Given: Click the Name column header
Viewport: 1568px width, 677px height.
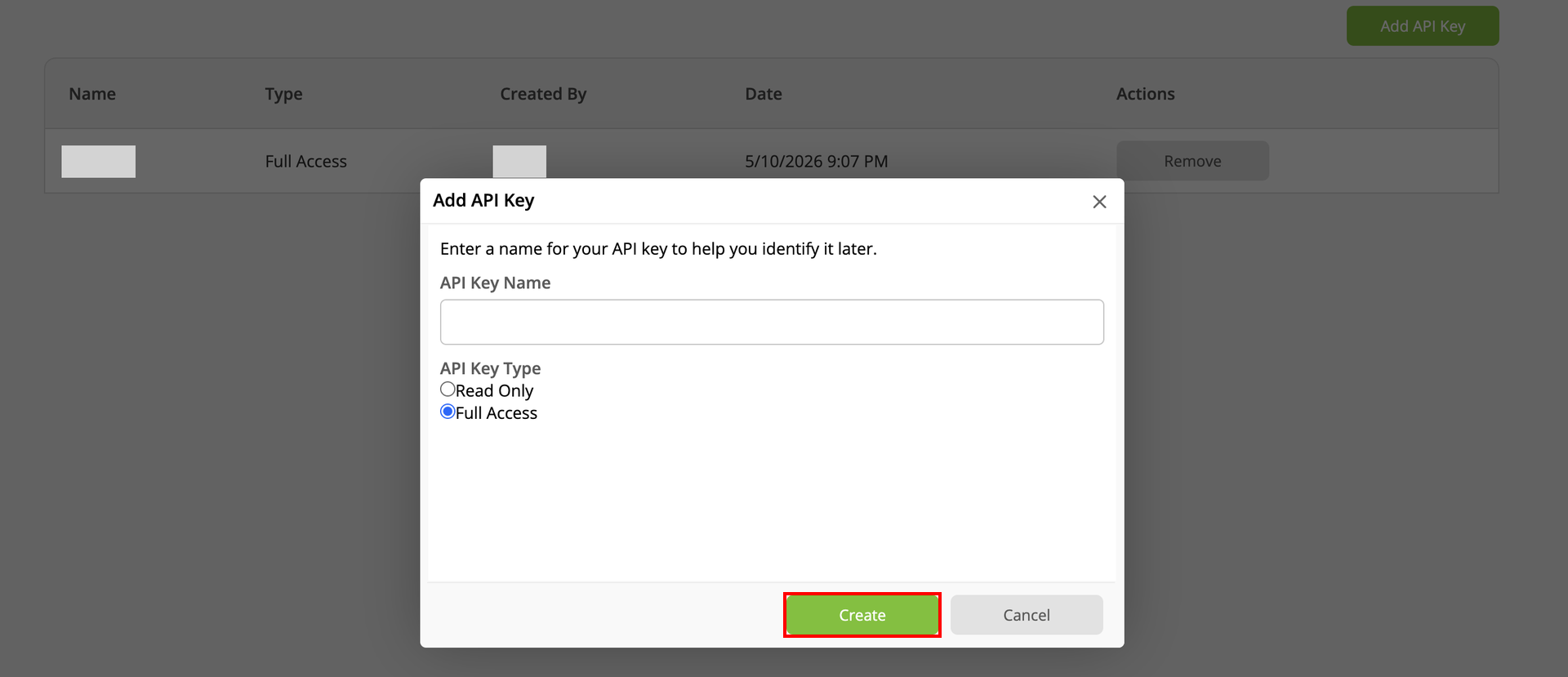Looking at the screenshot, I should 92,94.
